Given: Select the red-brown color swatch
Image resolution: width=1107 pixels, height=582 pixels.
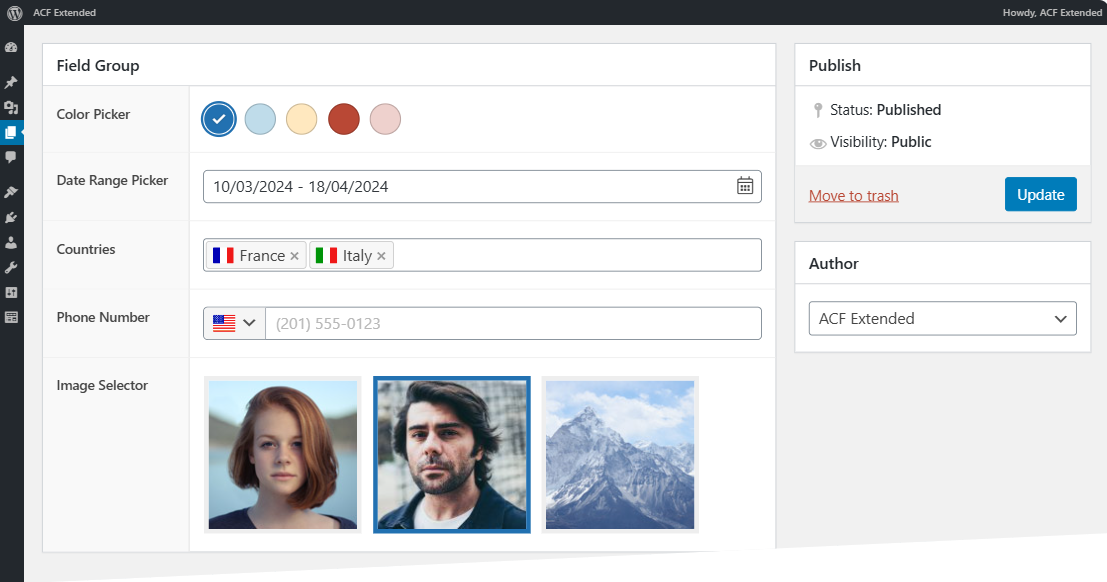Looking at the screenshot, I should pos(344,119).
